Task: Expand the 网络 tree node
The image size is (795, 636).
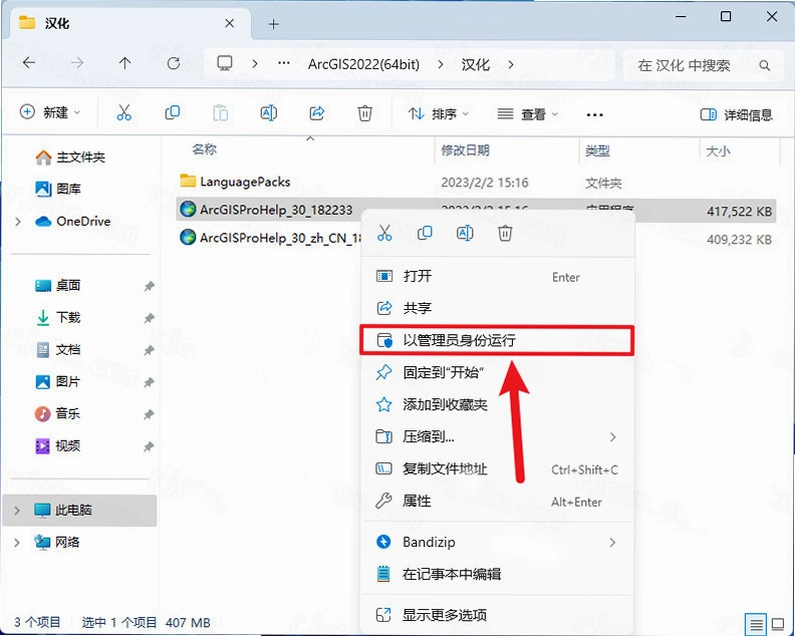Action: coord(17,542)
